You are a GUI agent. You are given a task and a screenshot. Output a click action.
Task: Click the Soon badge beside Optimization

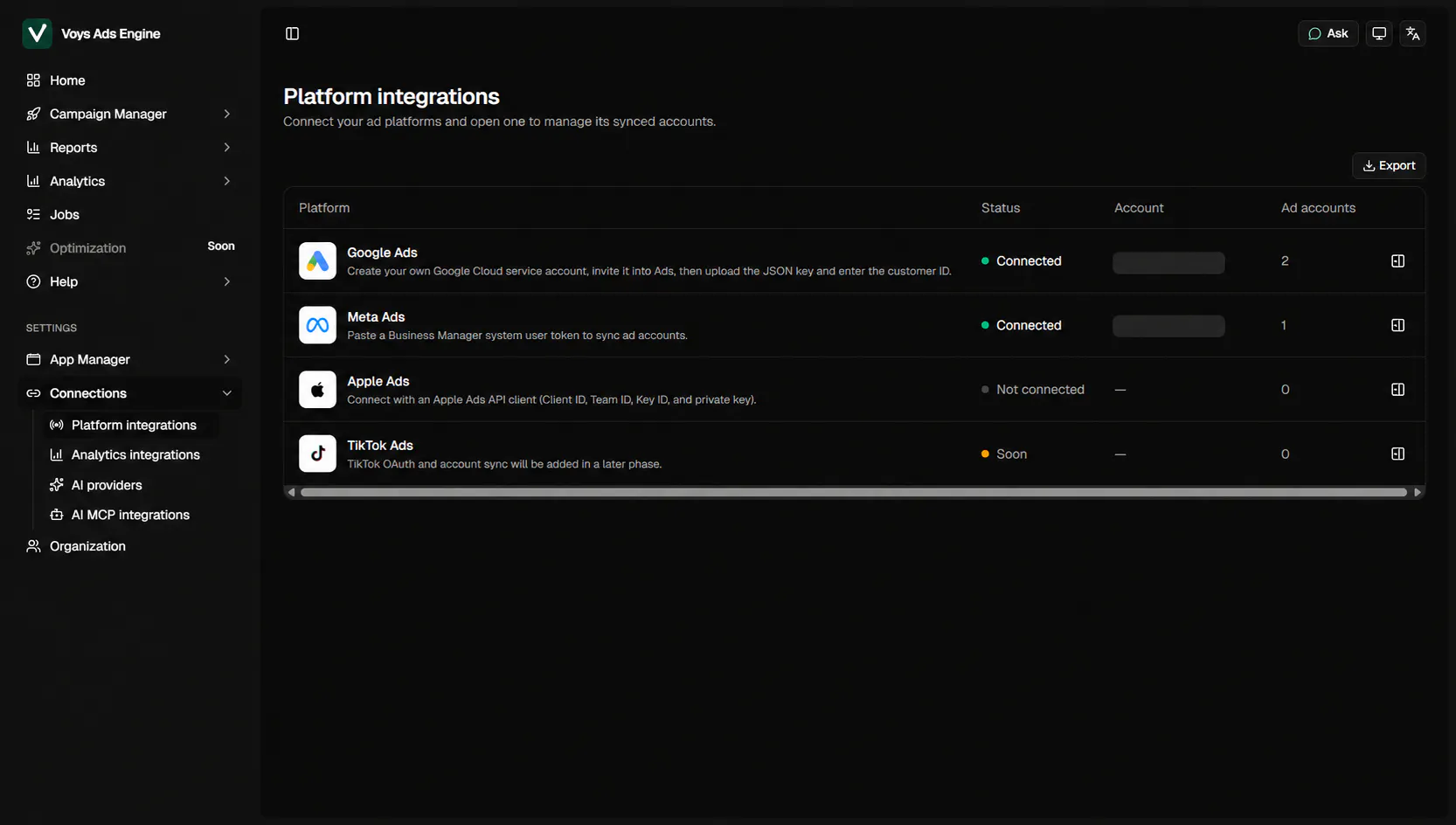click(x=221, y=246)
